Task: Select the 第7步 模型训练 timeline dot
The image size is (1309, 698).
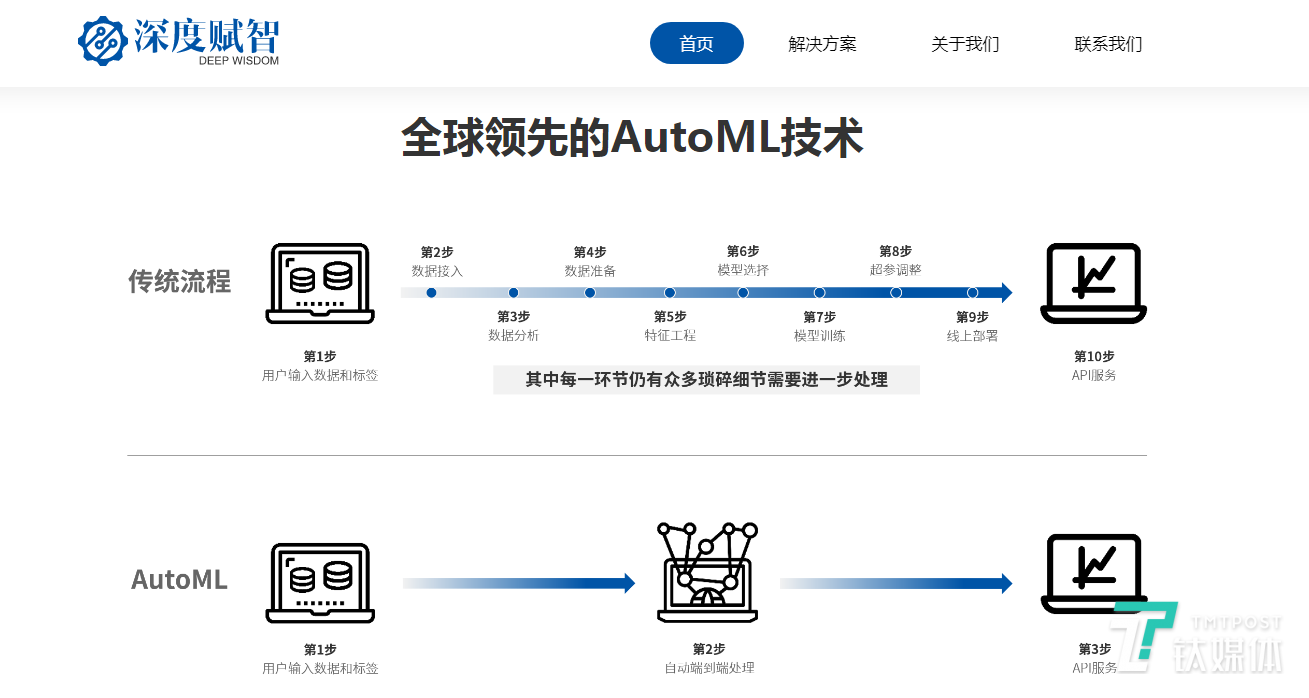Action: pos(819,293)
